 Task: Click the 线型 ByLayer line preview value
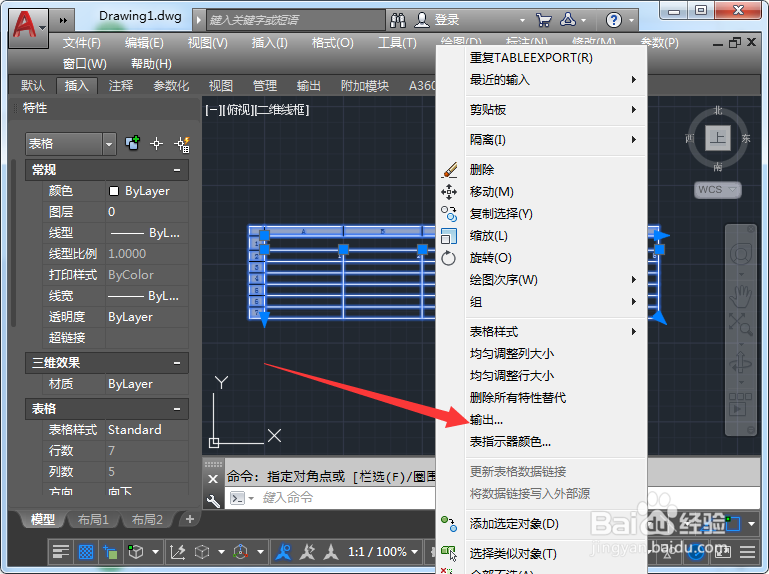(147, 233)
